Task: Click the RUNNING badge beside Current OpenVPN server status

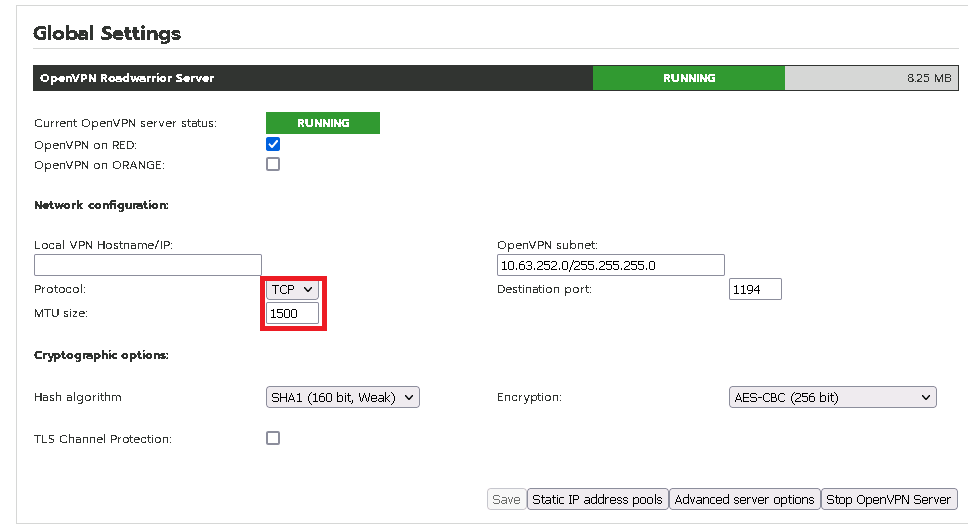Action: (x=323, y=123)
